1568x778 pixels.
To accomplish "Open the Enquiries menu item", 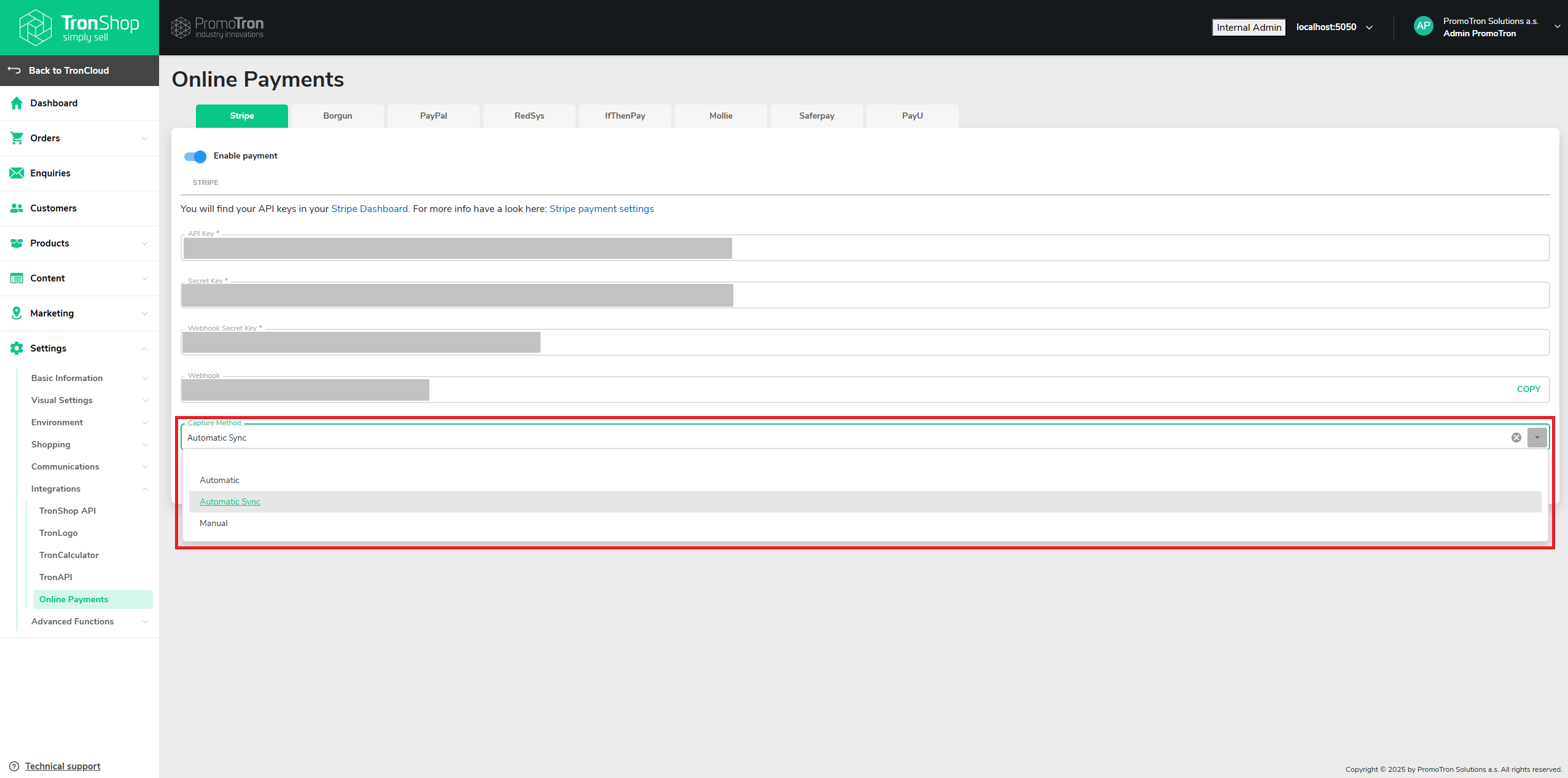I will [79, 173].
